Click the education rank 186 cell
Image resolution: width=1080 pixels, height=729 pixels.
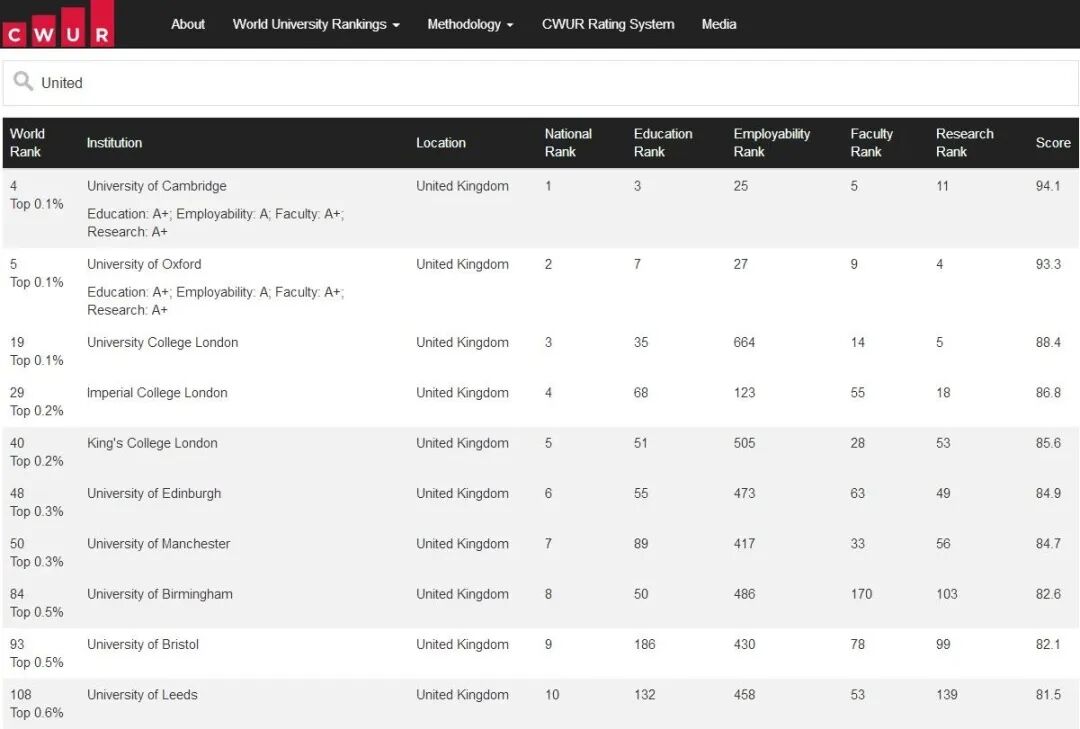(645, 644)
